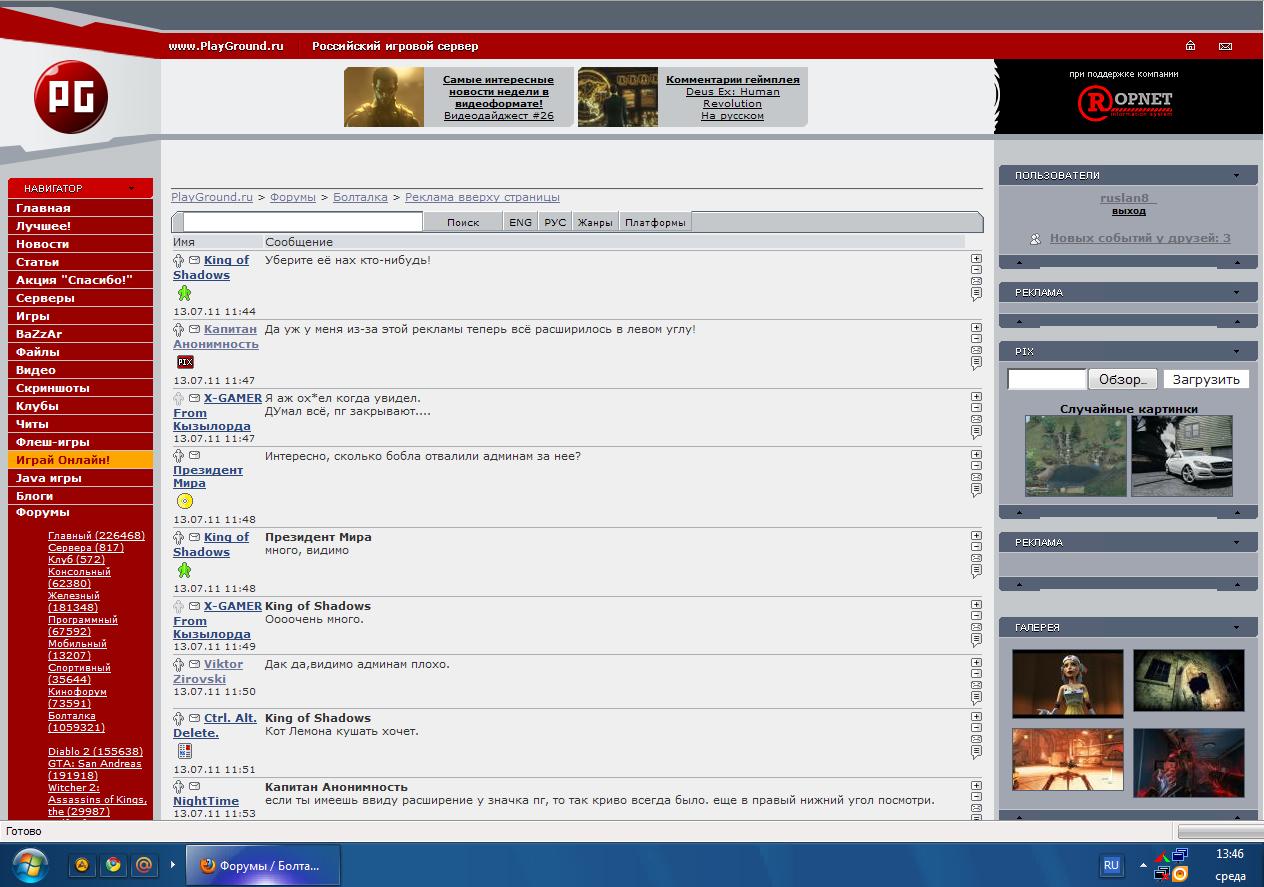The image size is (1264, 887).
Task: Click the выход logout link
Action: pos(1128,211)
